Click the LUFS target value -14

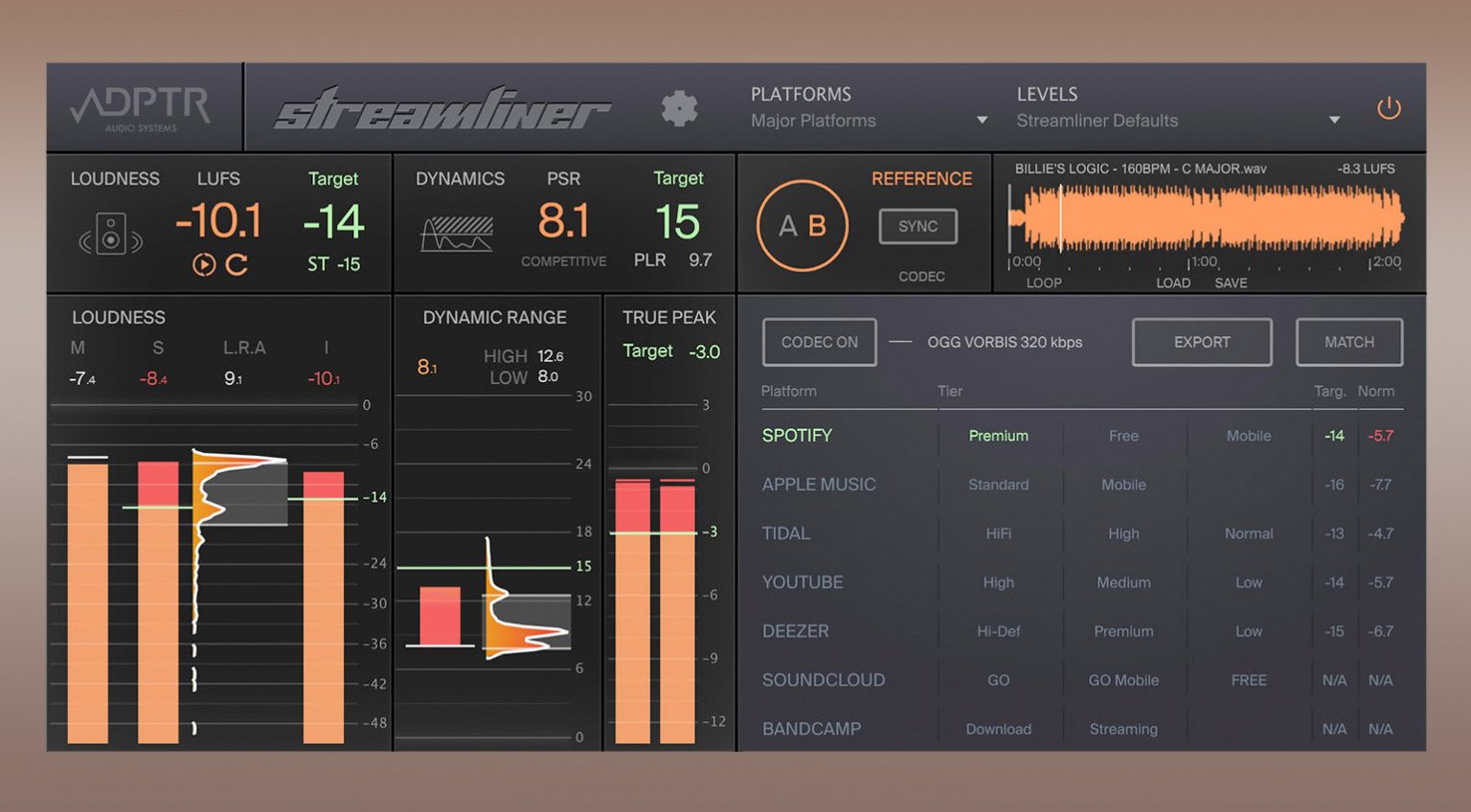pos(333,222)
